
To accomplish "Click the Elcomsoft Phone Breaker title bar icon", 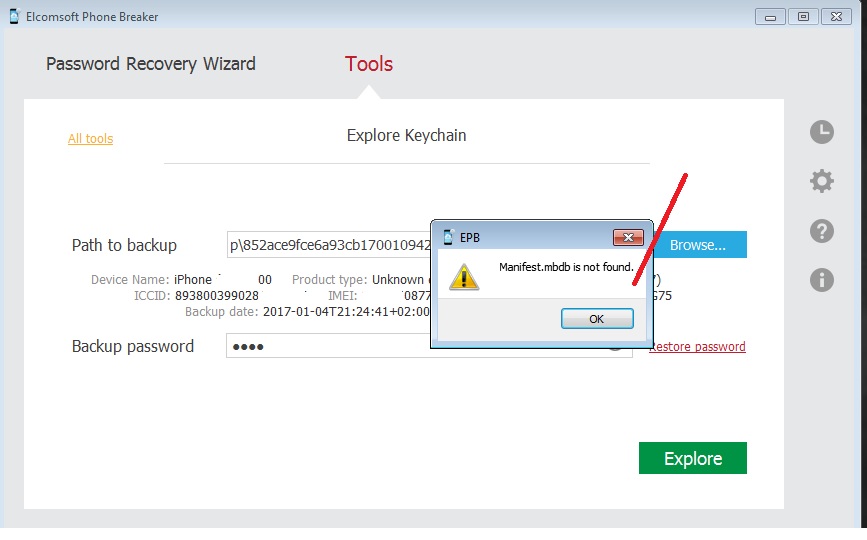I will (x=14, y=17).
